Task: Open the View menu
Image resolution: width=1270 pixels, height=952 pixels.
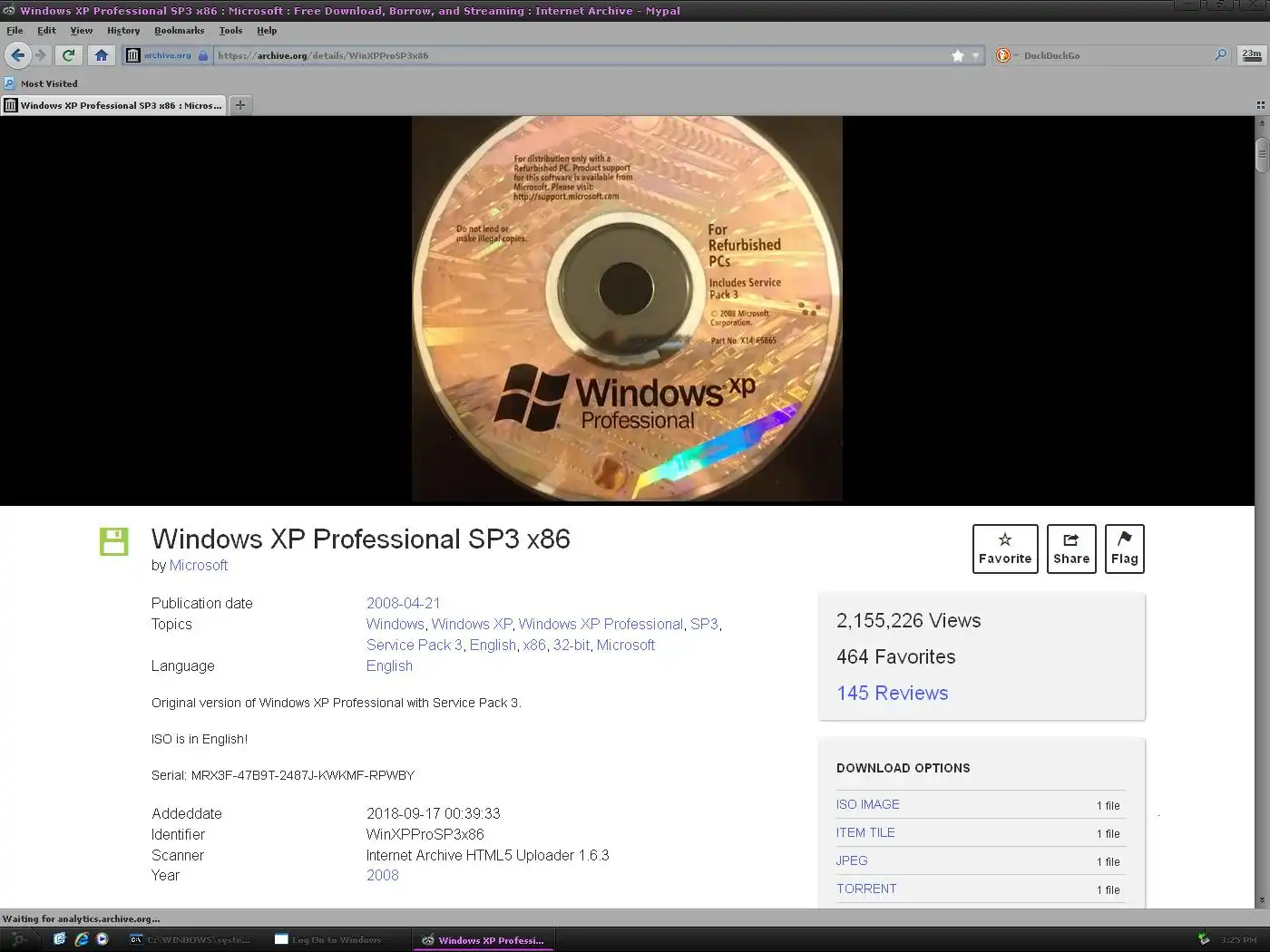Action: (81, 30)
